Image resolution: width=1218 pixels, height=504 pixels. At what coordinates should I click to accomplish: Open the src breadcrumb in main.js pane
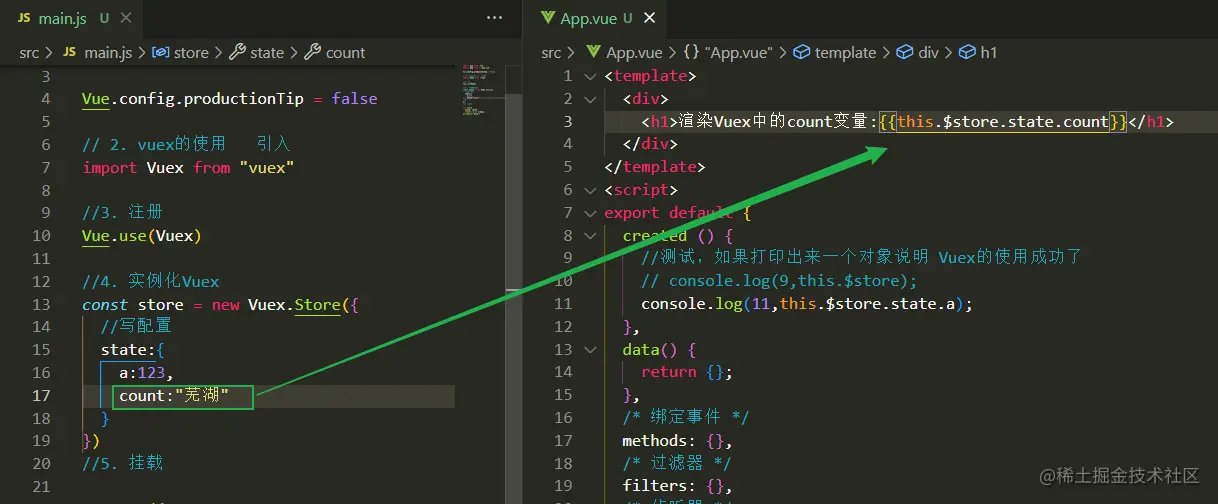point(30,52)
